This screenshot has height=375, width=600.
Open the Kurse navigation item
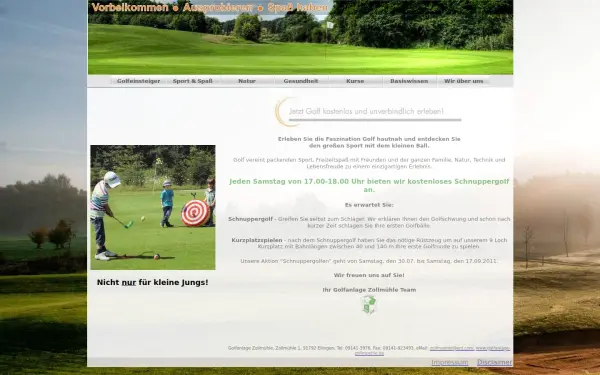tap(355, 81)
